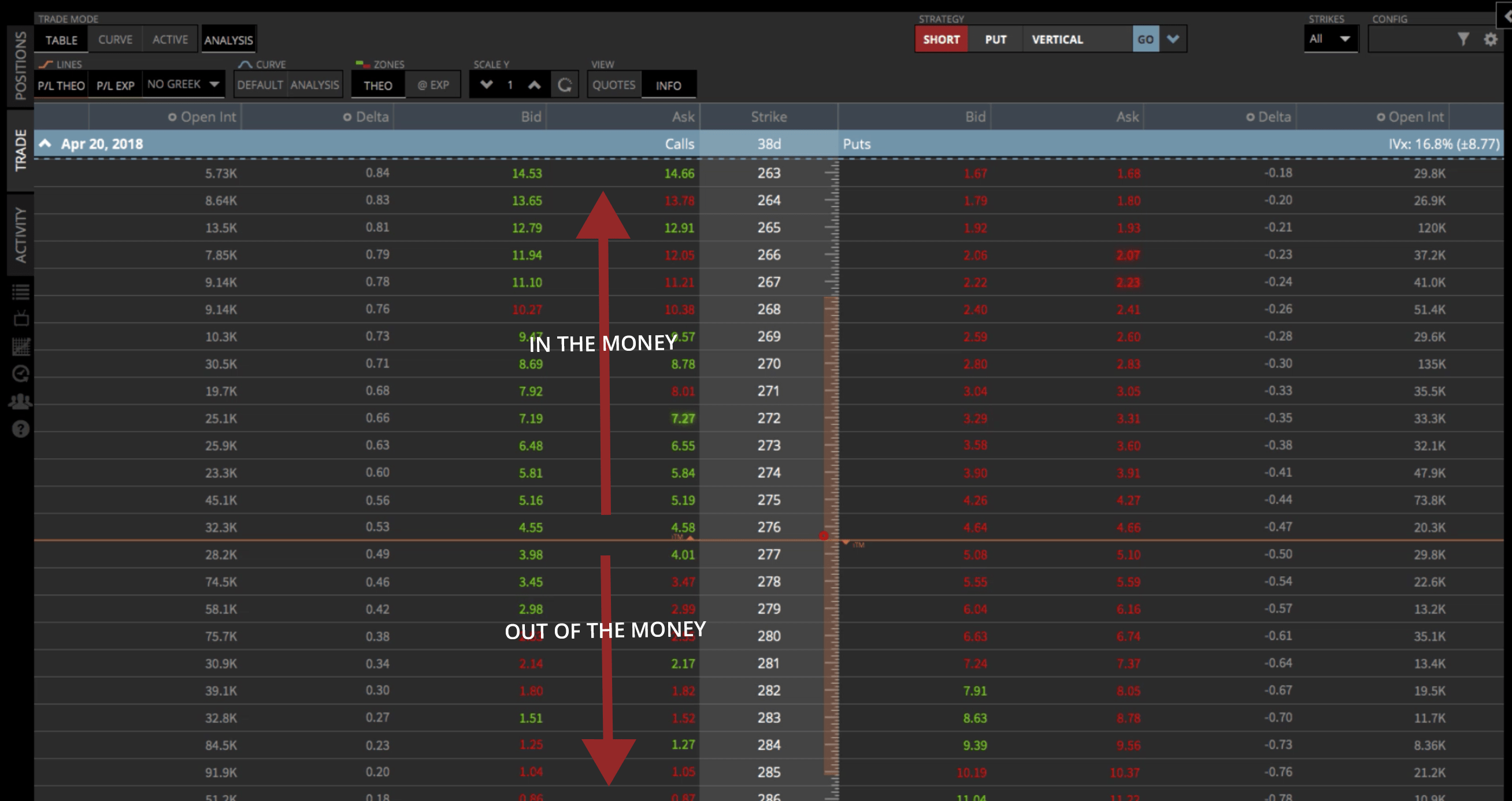Open the TRADE side tab
This screenshot has height=801, width=1512.
(x=21, y=150)
